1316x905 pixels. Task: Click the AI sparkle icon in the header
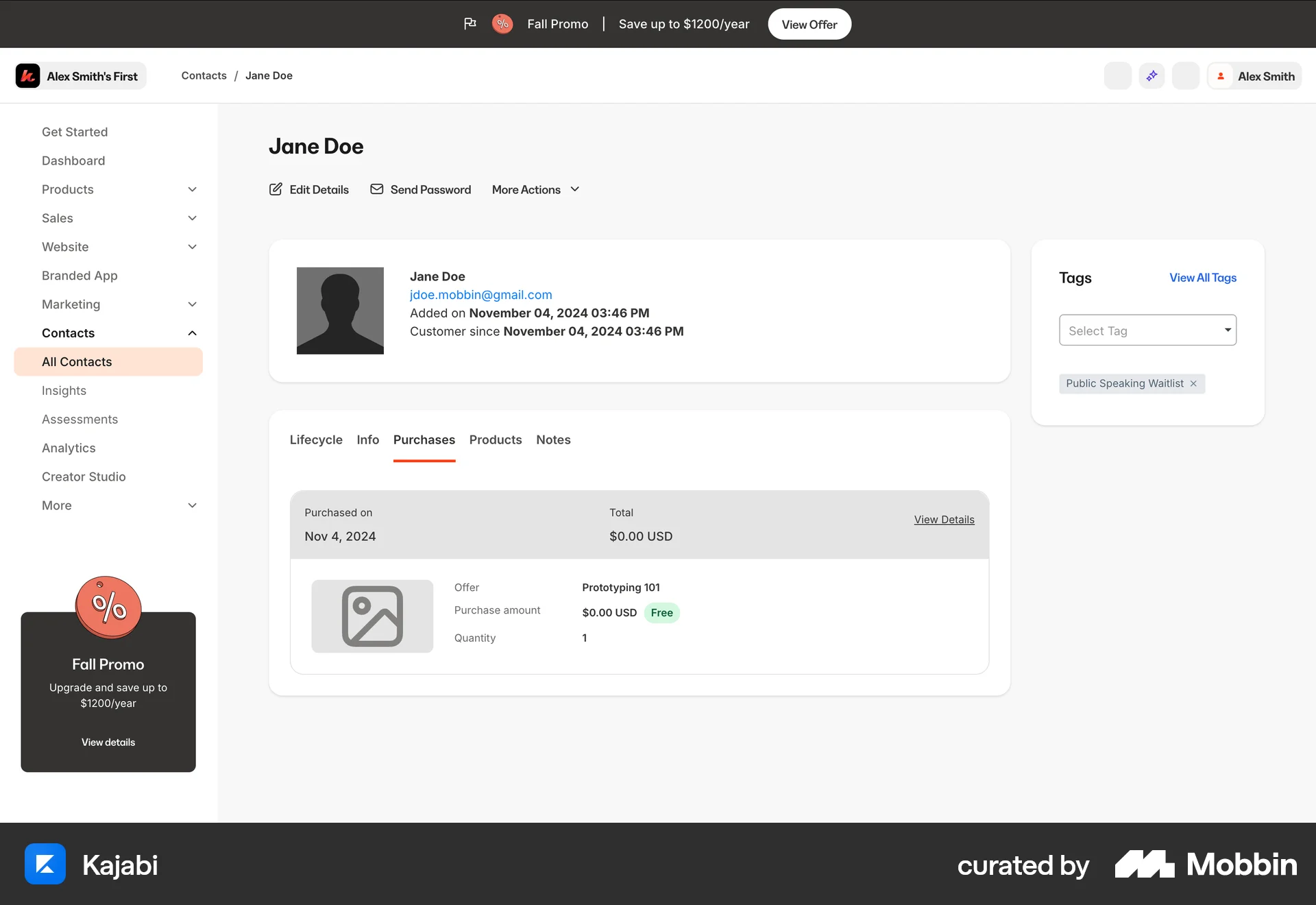(1151, 75)
